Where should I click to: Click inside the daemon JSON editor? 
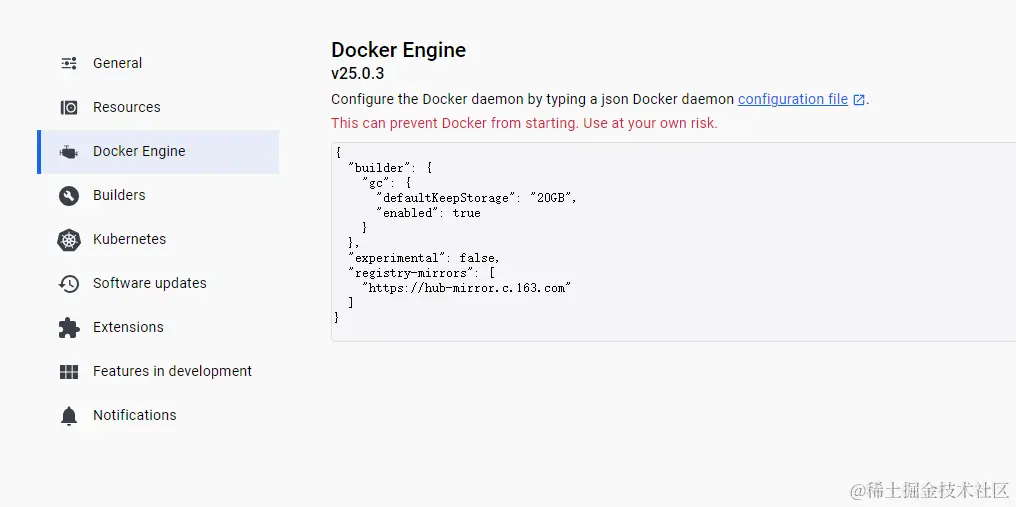tap(673, 242)
